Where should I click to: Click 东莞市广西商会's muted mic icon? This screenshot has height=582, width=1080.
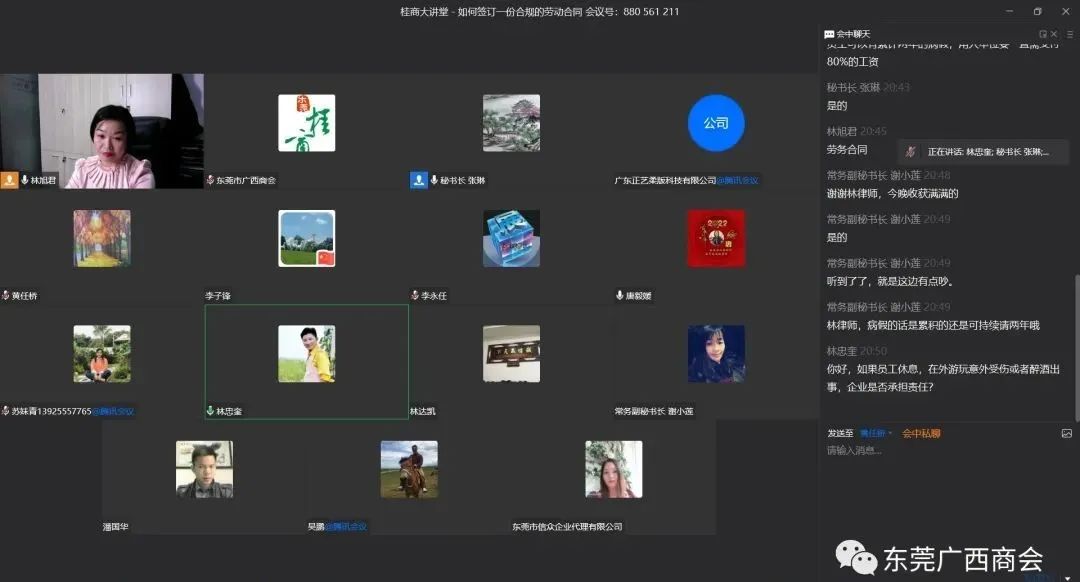click(210, 180)
